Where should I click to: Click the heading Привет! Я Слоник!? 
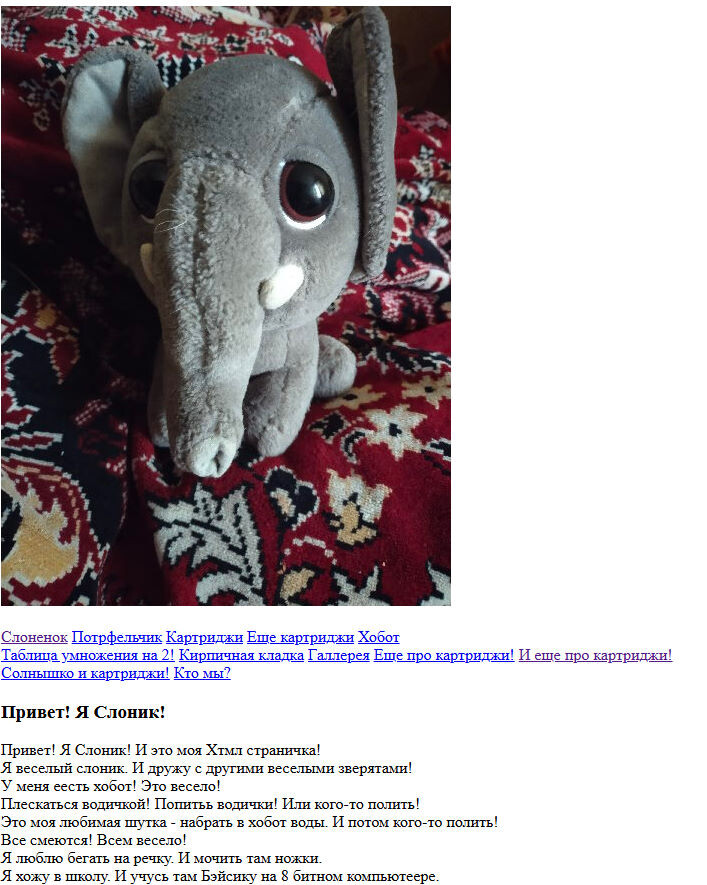tap(83, 712)
